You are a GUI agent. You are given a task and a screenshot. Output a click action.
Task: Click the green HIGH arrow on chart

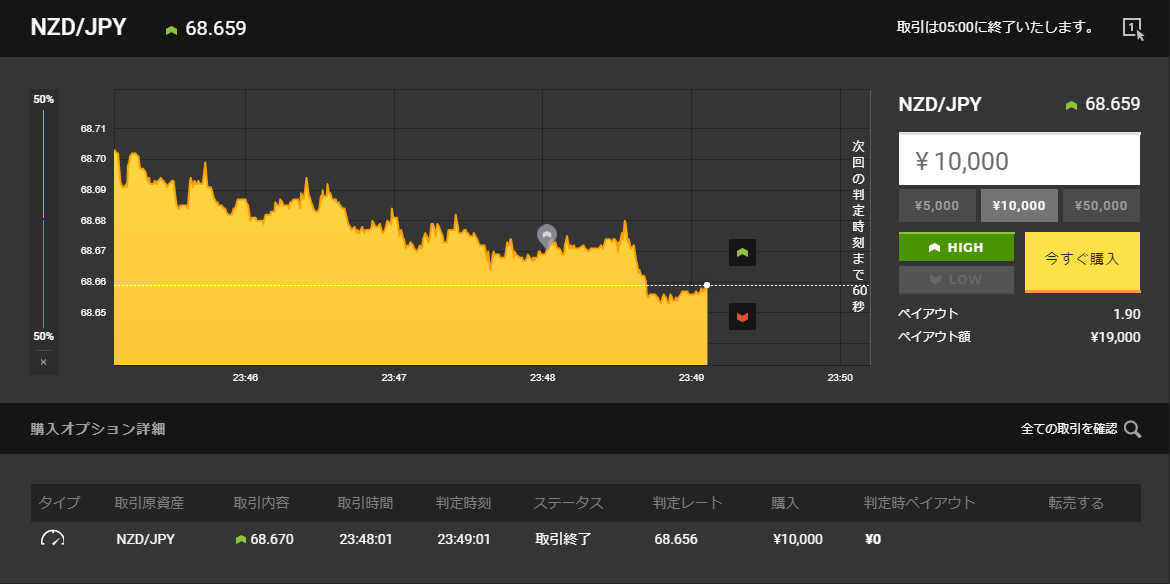pyautogui.click(x=742, y=253)
